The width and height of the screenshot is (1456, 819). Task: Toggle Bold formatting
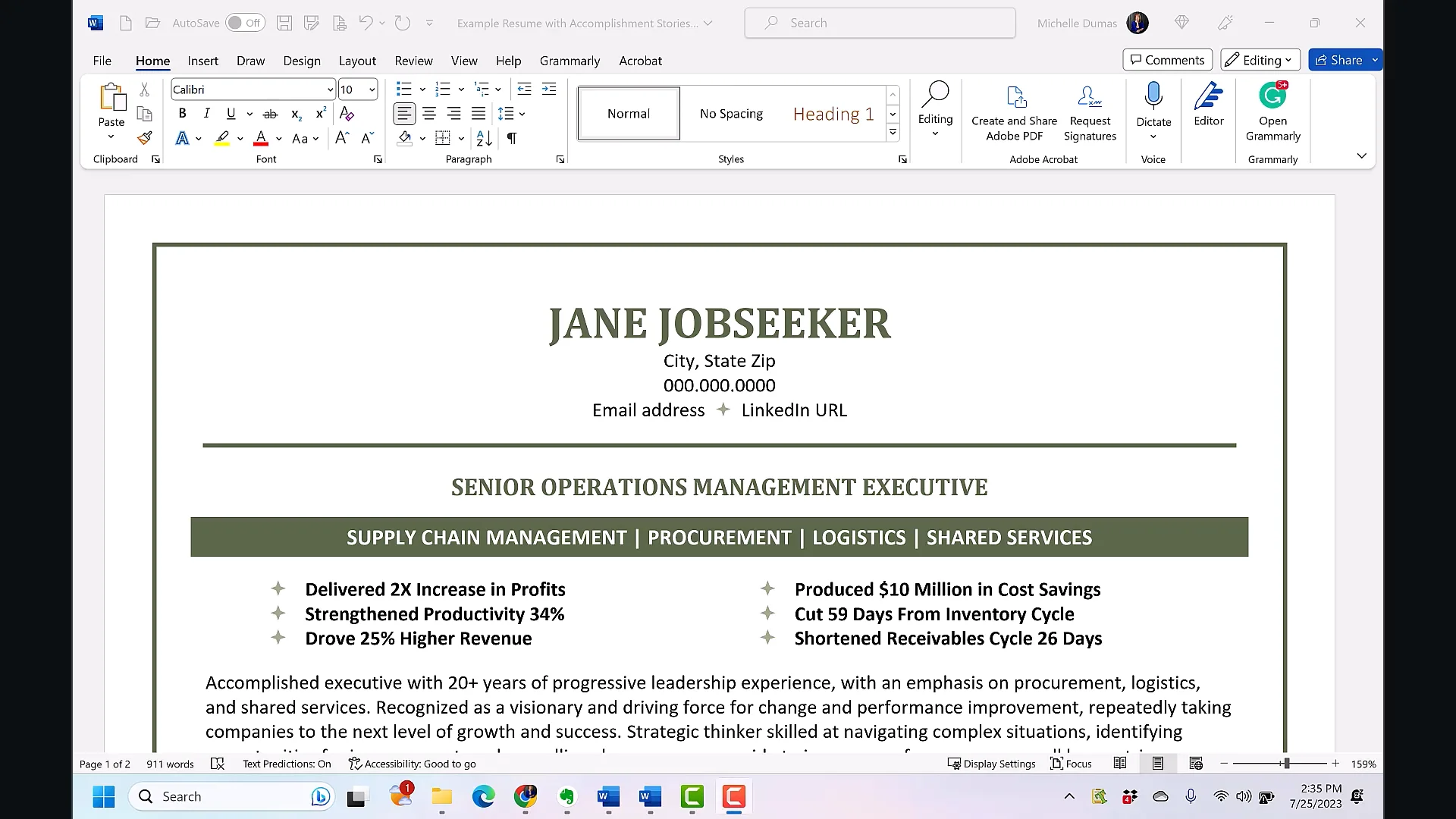(x=182, y=114)
